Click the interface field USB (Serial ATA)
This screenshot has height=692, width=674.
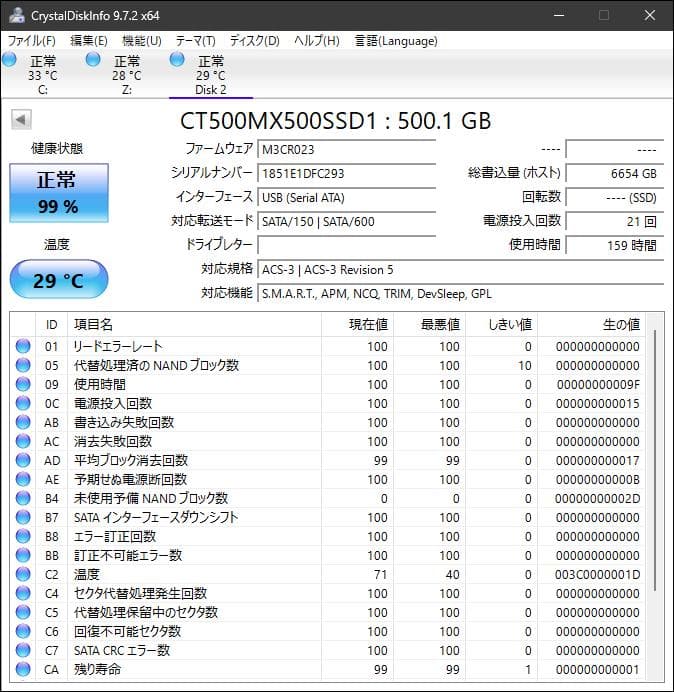point(347,197)
